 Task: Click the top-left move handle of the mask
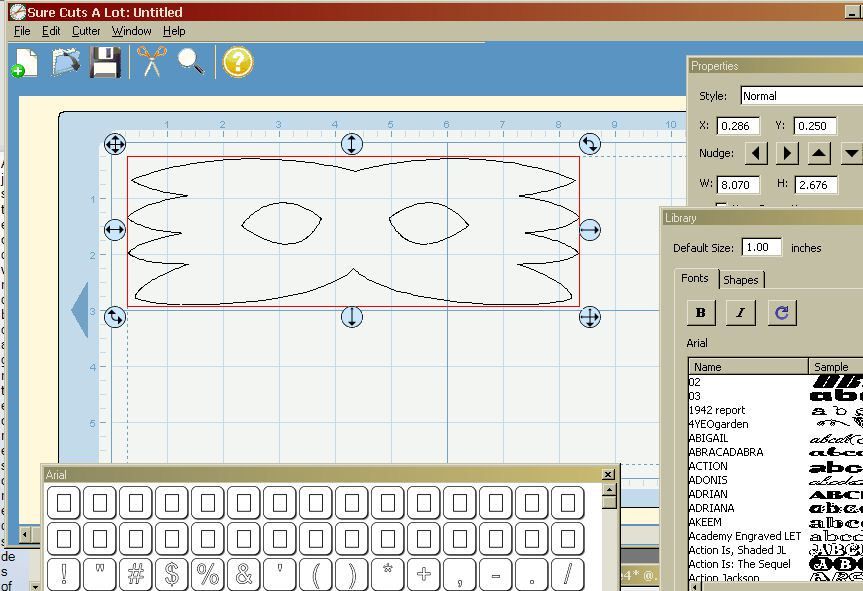[x=114, y=144]
